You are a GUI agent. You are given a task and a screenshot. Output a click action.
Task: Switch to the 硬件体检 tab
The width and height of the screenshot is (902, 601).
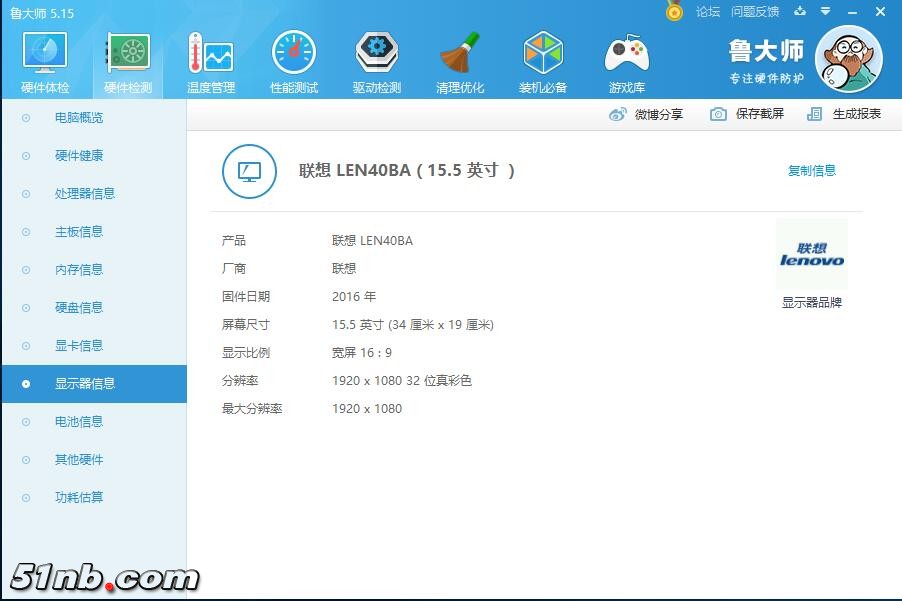click(x=43, y=58)
